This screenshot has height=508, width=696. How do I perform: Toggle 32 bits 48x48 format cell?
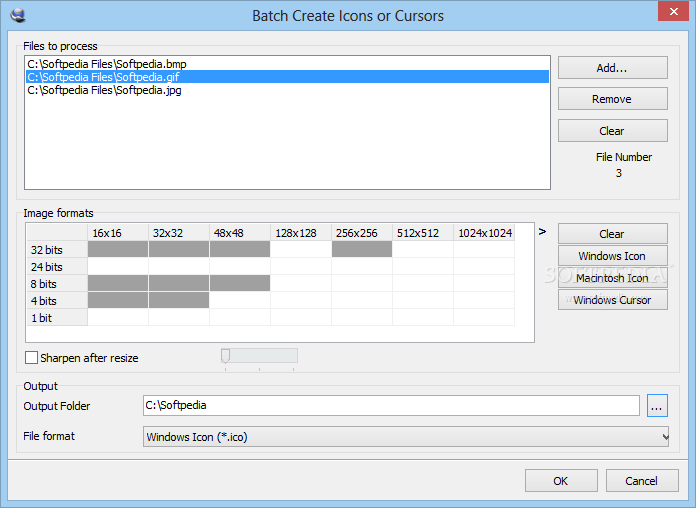click(240, 249)
